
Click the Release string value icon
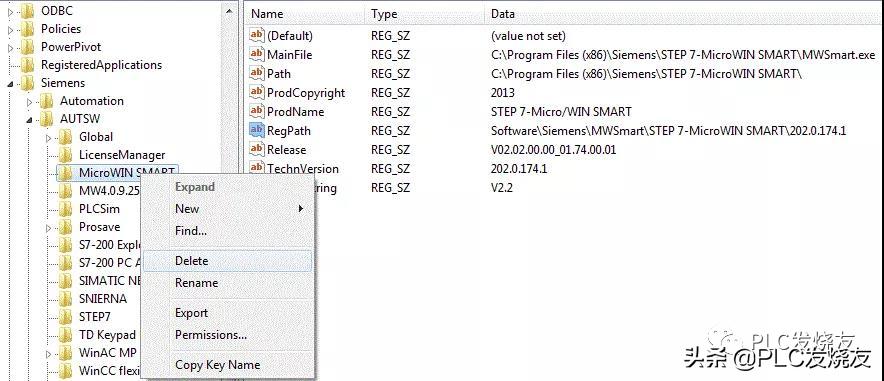pos(257,149)
